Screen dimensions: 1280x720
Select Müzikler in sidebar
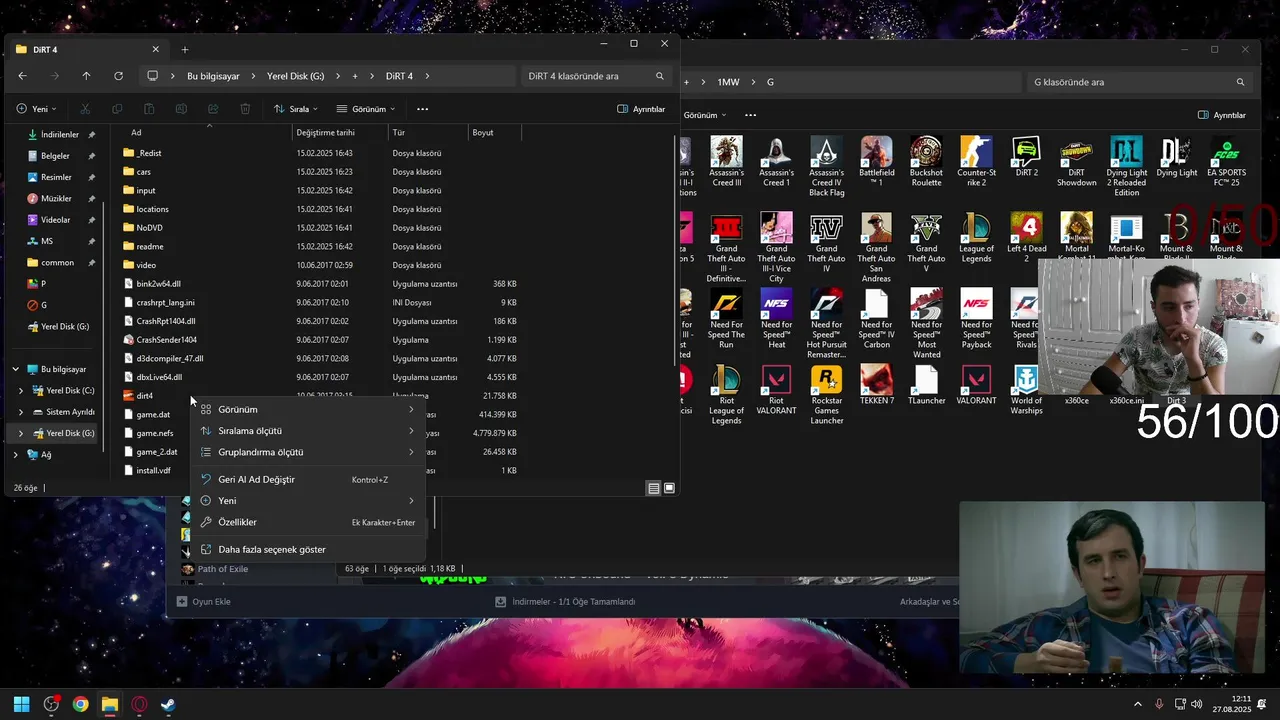pyautogui.click(x=56, y=198)
